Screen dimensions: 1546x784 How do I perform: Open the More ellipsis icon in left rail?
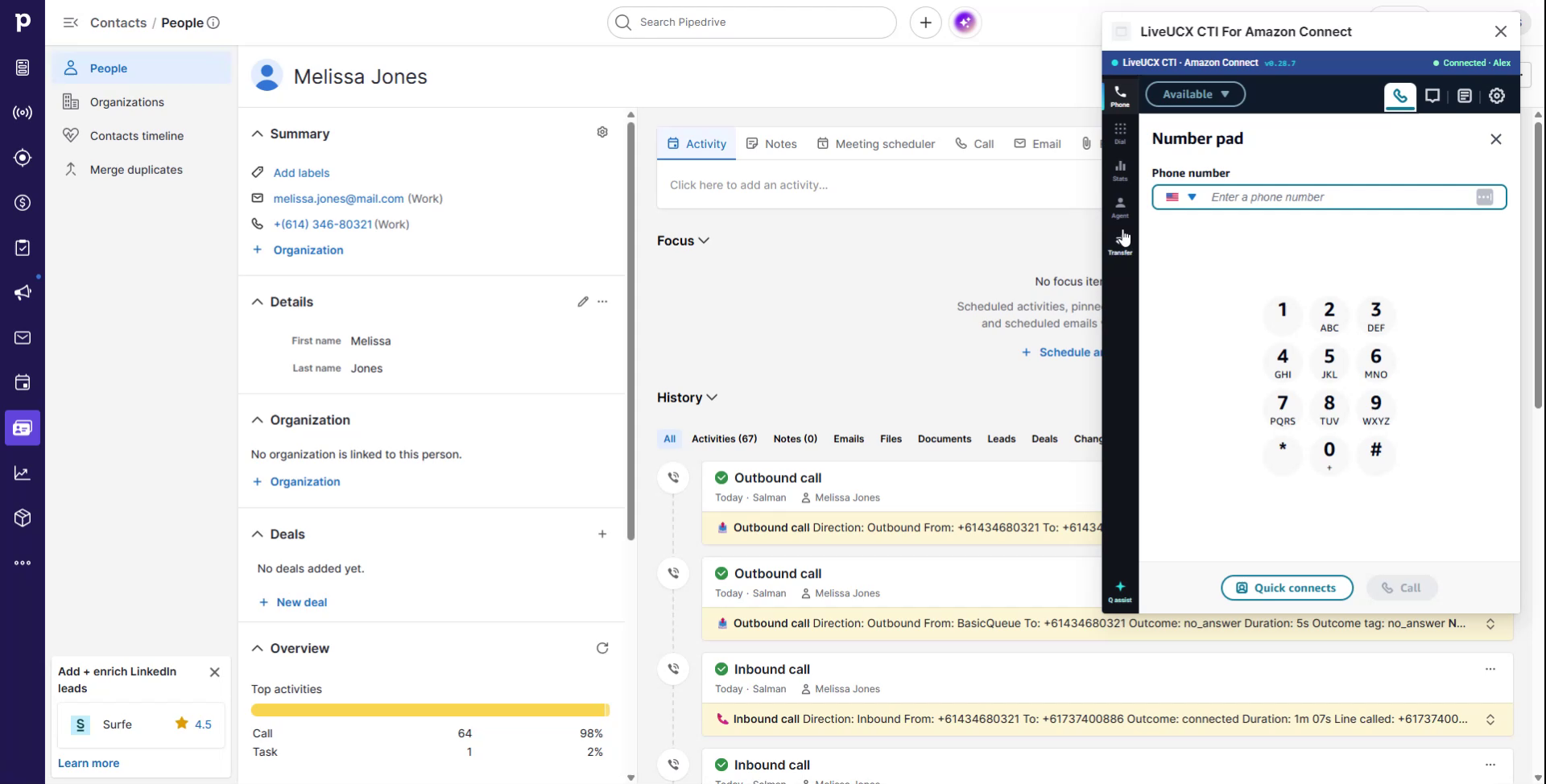23,563
